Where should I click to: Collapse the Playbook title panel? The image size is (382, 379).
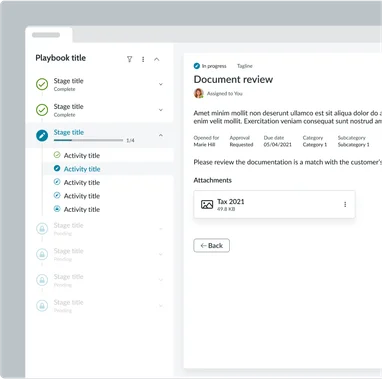[x=157, y=59]
